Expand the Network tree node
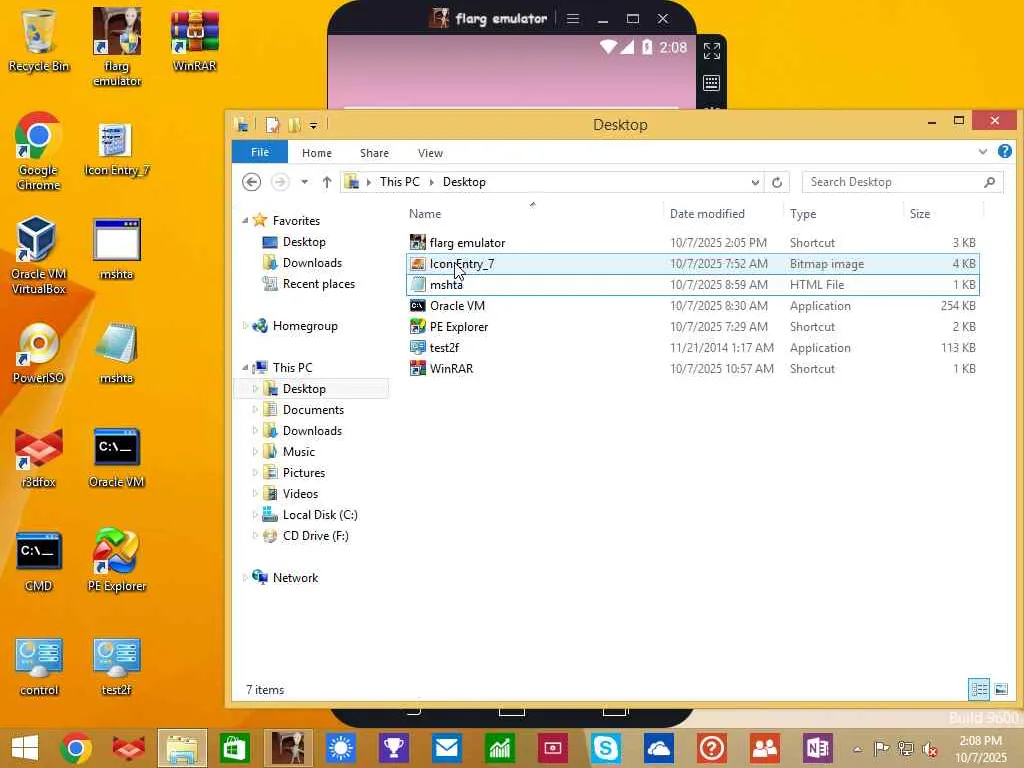Viewport: 1024px width, 768px height. 246,577
